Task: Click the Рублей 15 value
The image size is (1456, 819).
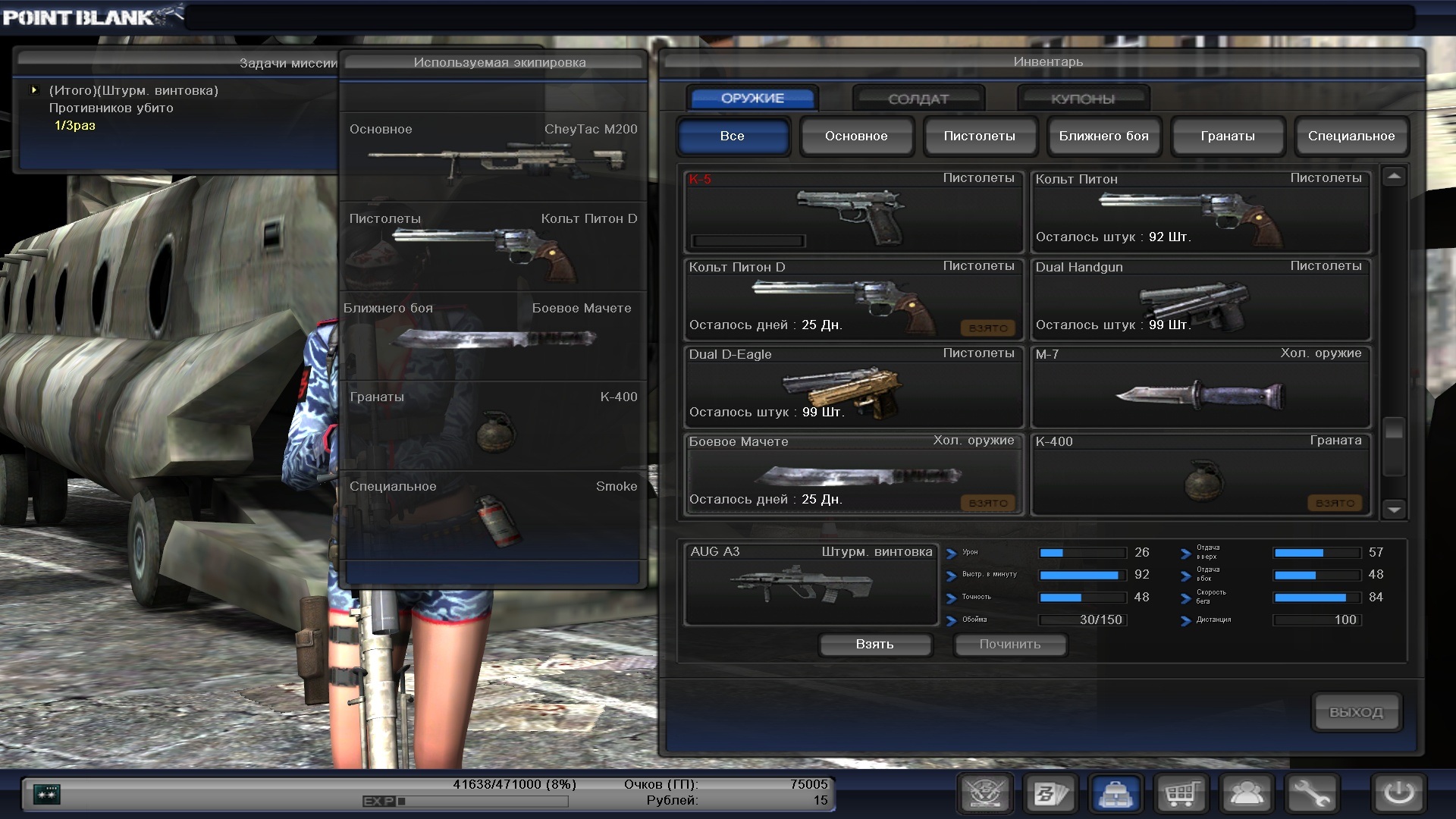Action: click(x=821, y=800)
